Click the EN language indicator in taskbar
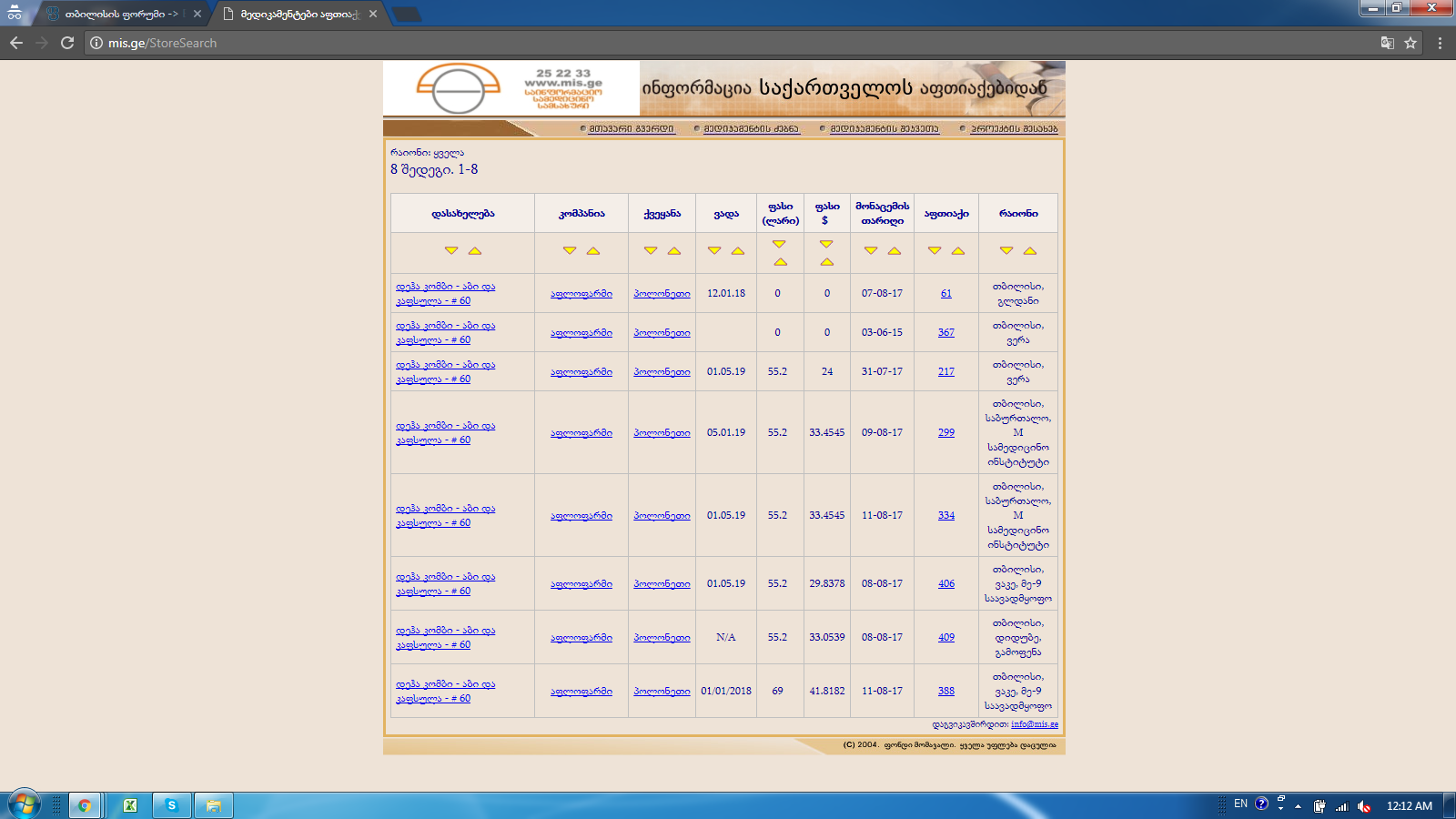The image size is (1456, 819). click(x=1240, y=804)
